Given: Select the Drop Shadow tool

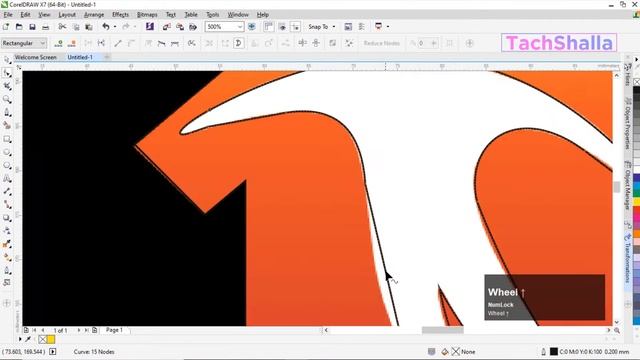Looking at the screenshot, I should coord(7,218).
